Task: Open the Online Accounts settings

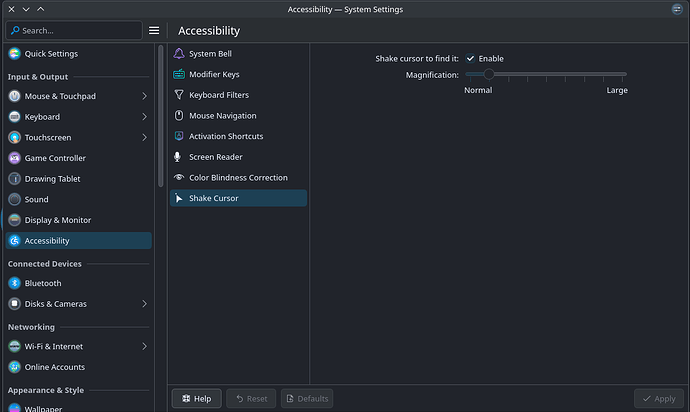Action: [x=78, y=367]
